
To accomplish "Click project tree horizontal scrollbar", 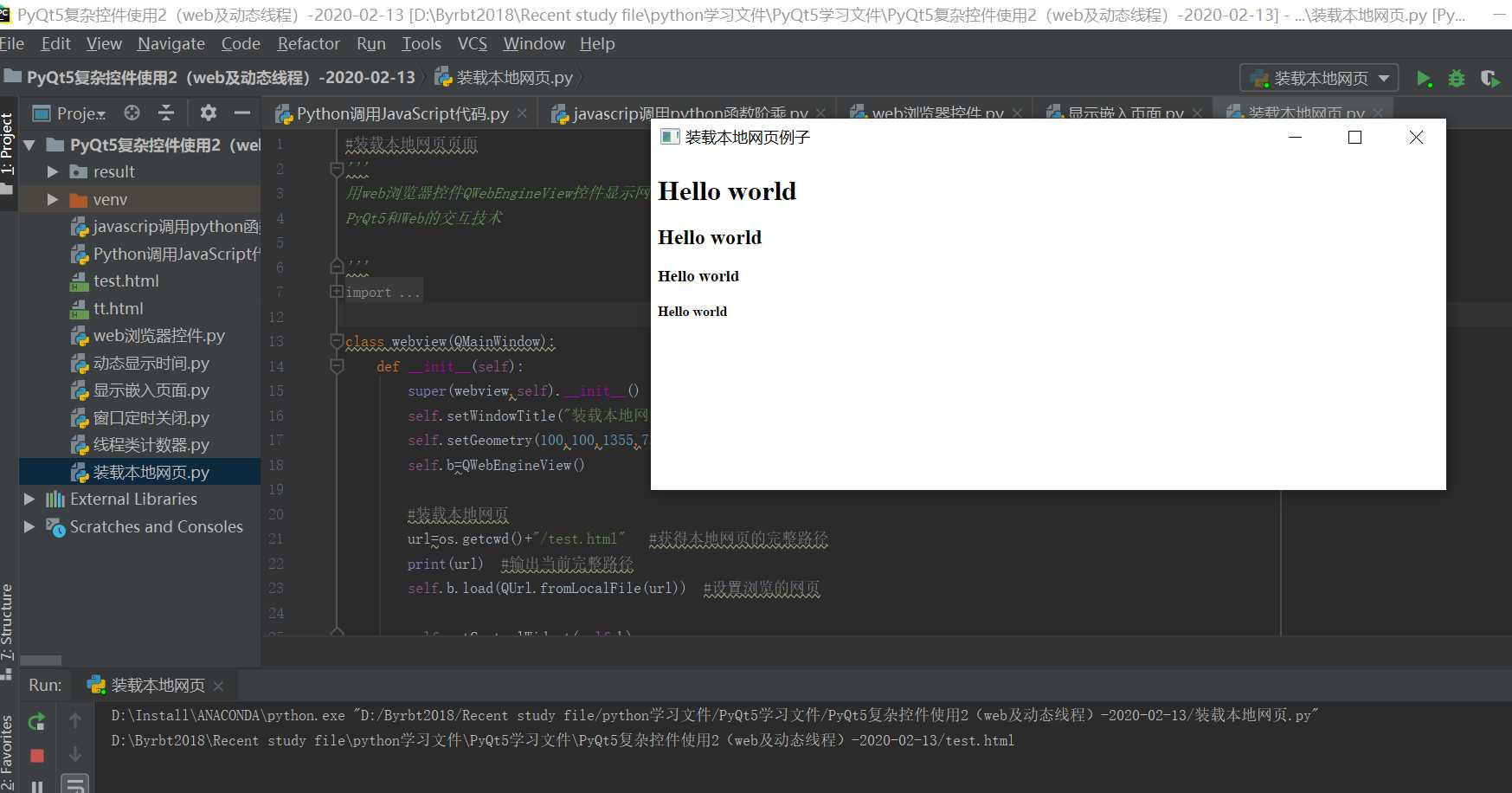I will pyautogui.click(x=41, y=661).
